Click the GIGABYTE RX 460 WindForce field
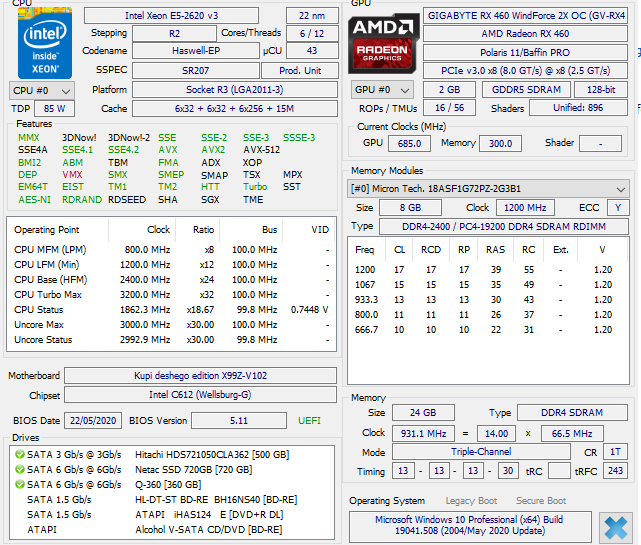Viewport: 641px width, 545px height. click(x=525, y=16)
